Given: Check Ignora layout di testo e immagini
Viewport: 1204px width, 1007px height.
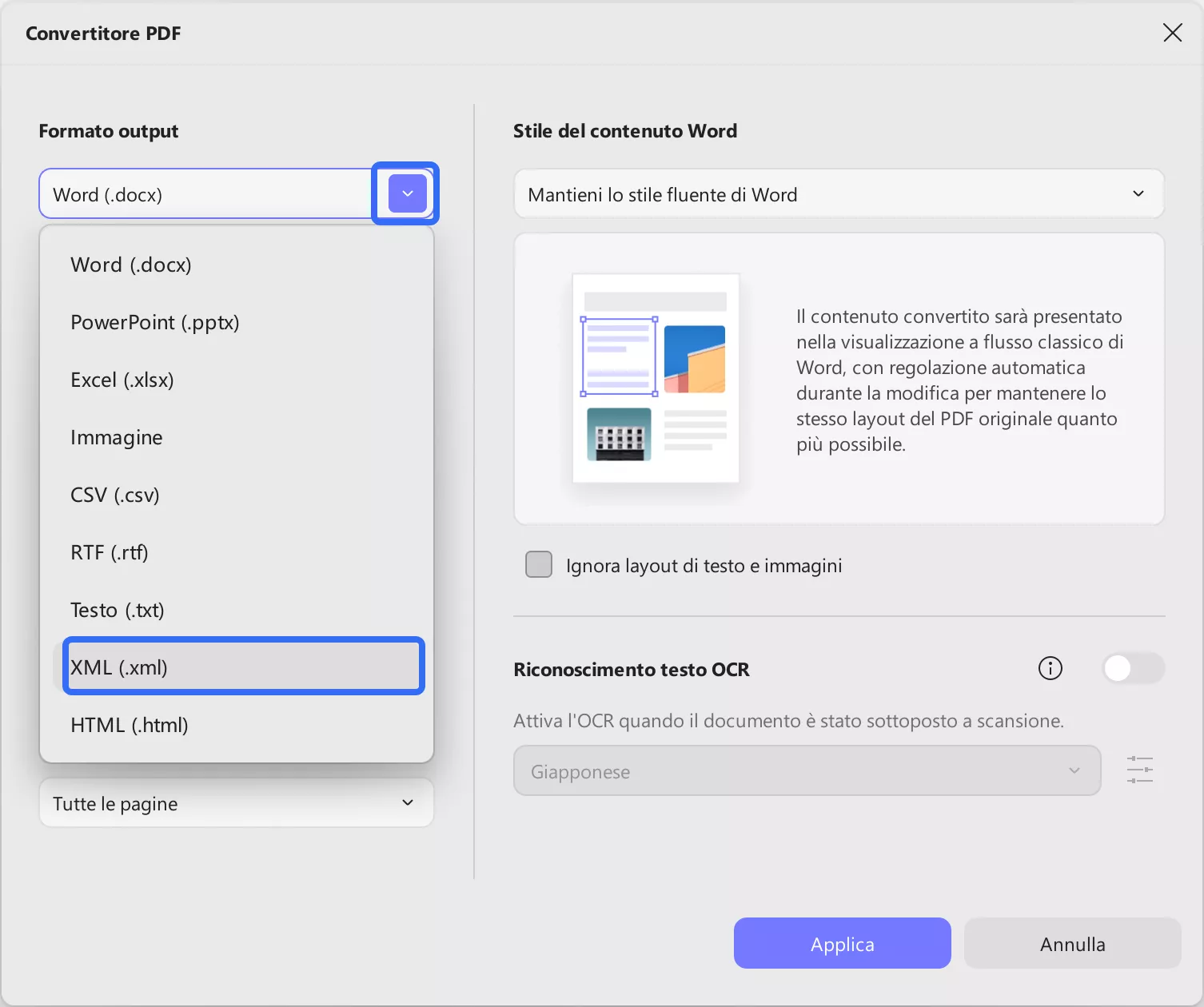Looking at the screenshot, I should pyautogui.click(x=538, y=564).
